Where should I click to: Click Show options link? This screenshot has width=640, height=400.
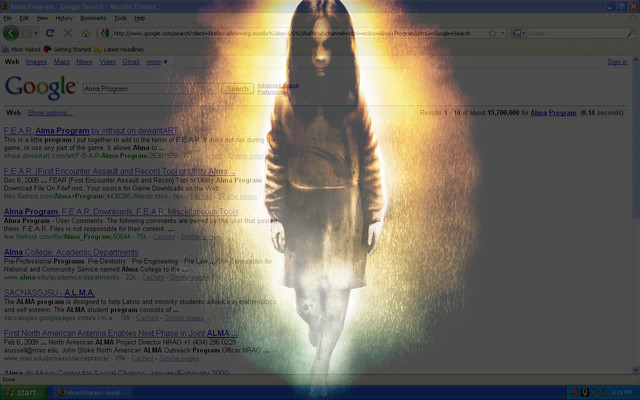coord(50,113)
